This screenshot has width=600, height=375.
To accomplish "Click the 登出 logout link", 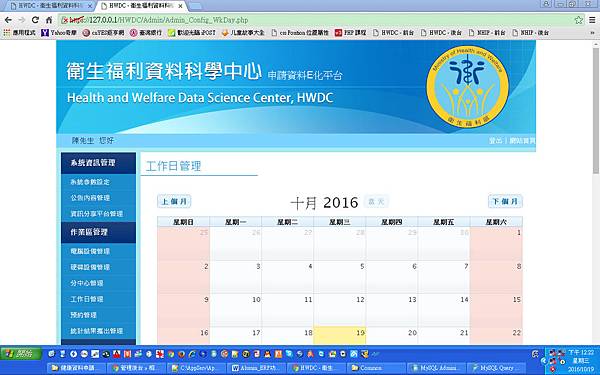I will (495, 141).
